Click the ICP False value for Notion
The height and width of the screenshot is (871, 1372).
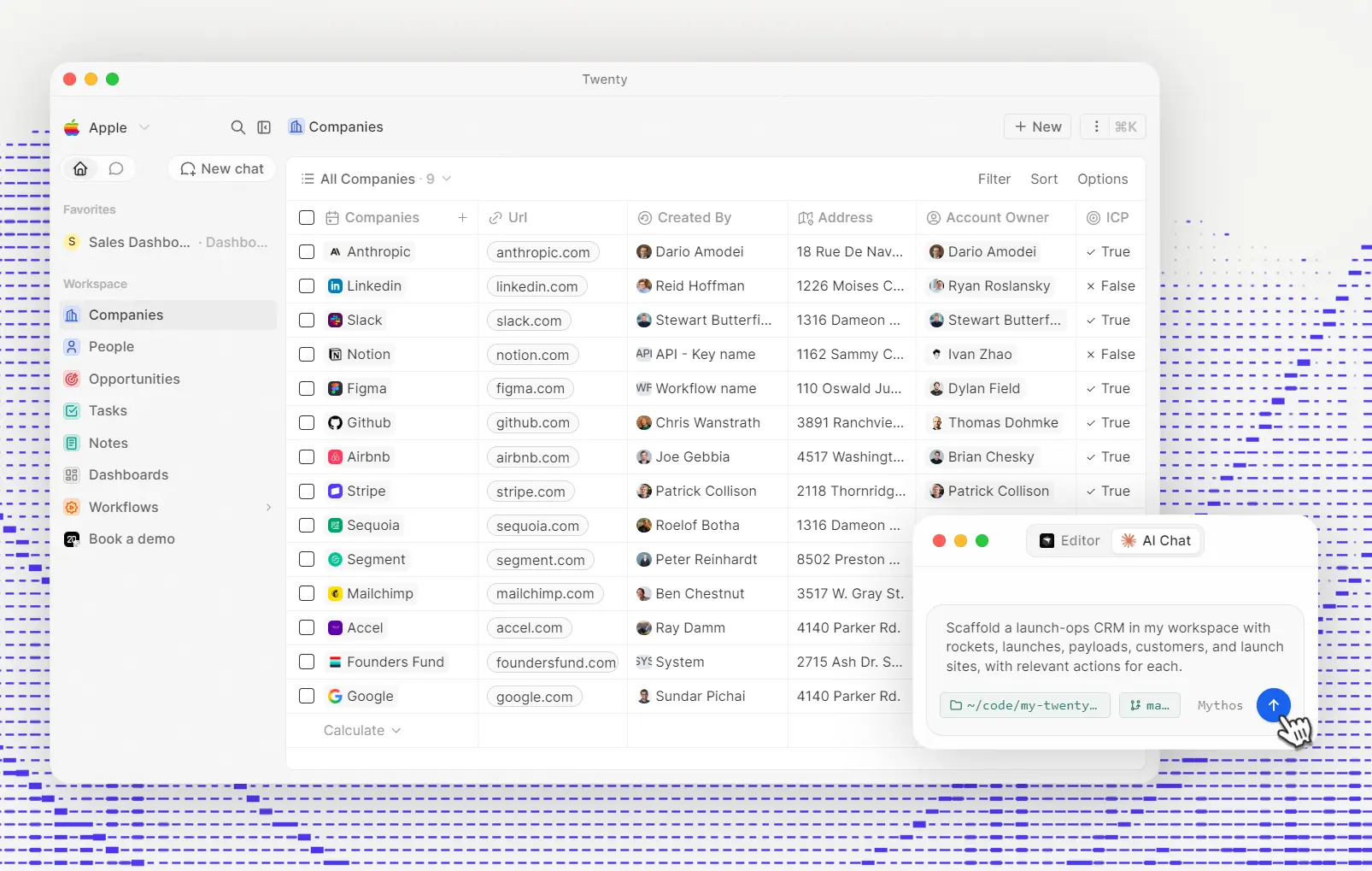click(1110, 355)
